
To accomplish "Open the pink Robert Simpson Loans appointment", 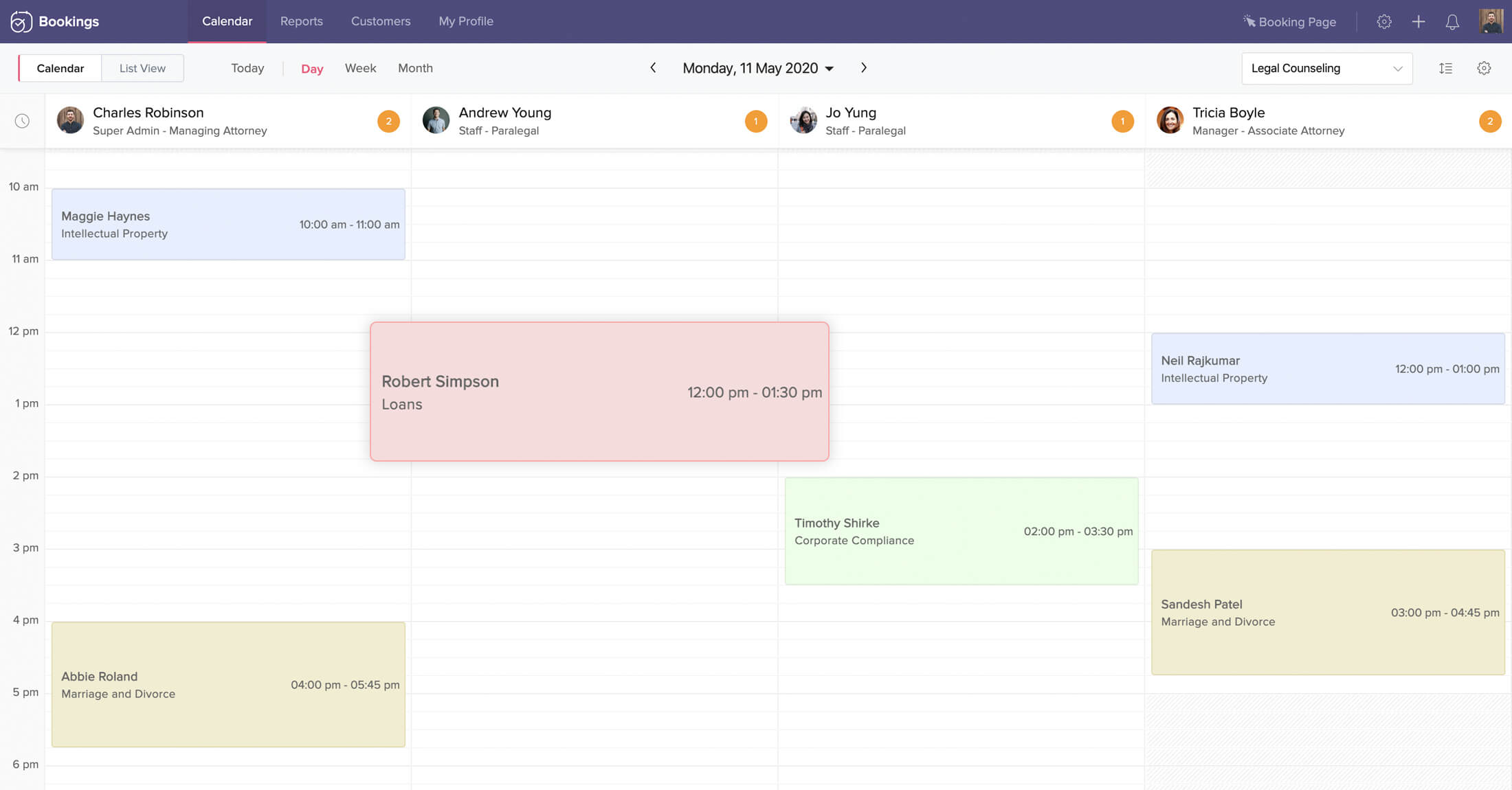I will [x=599, y=392].
